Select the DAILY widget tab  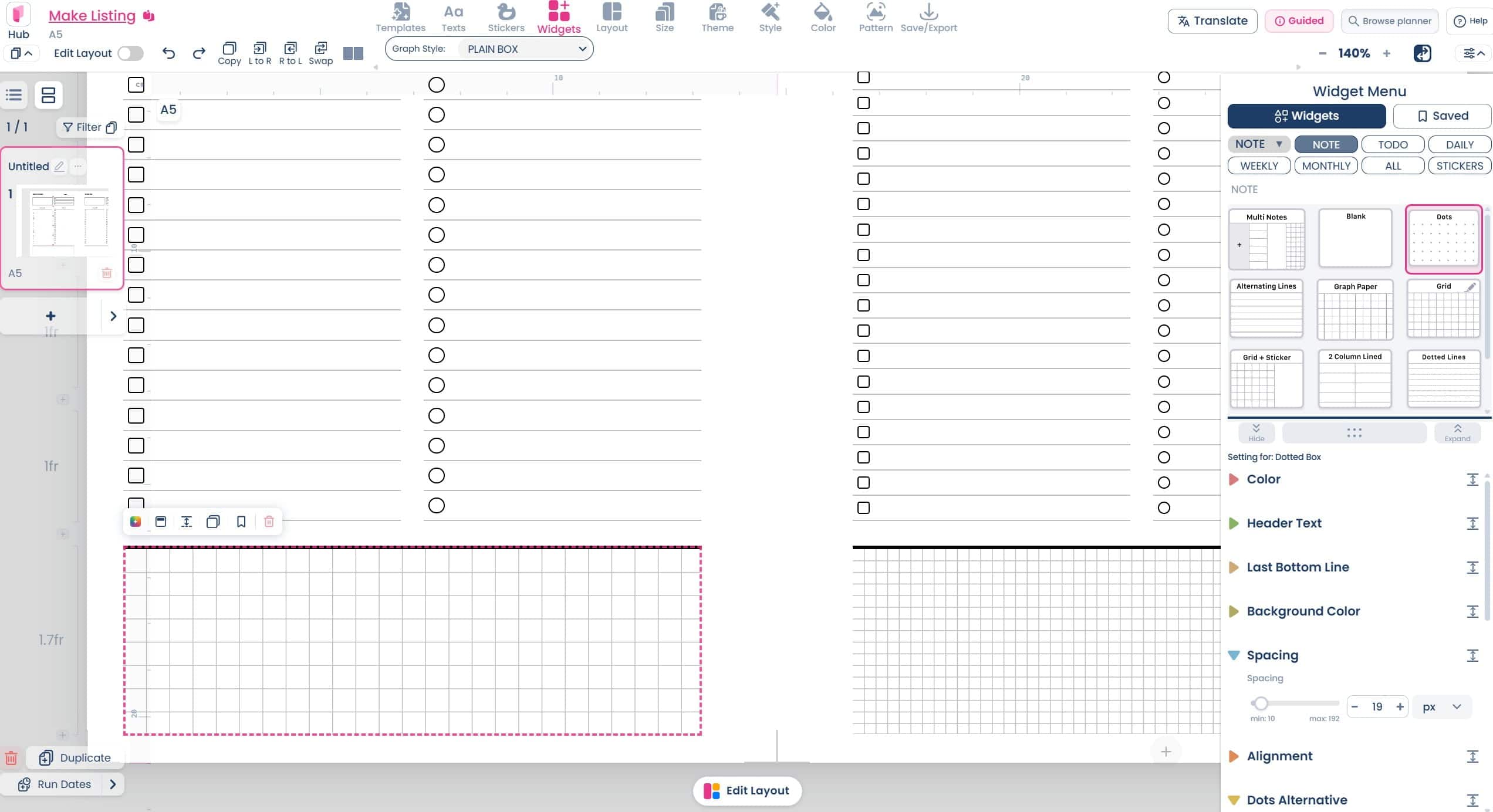coord(1460,144)
